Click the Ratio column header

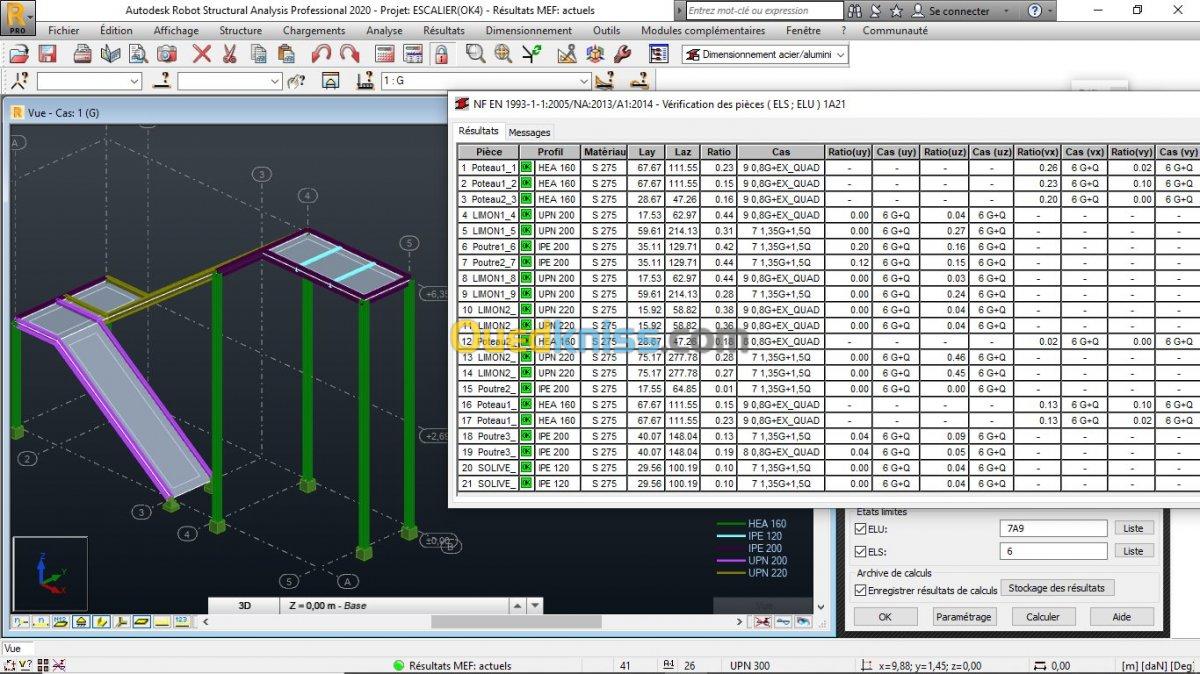719,152
